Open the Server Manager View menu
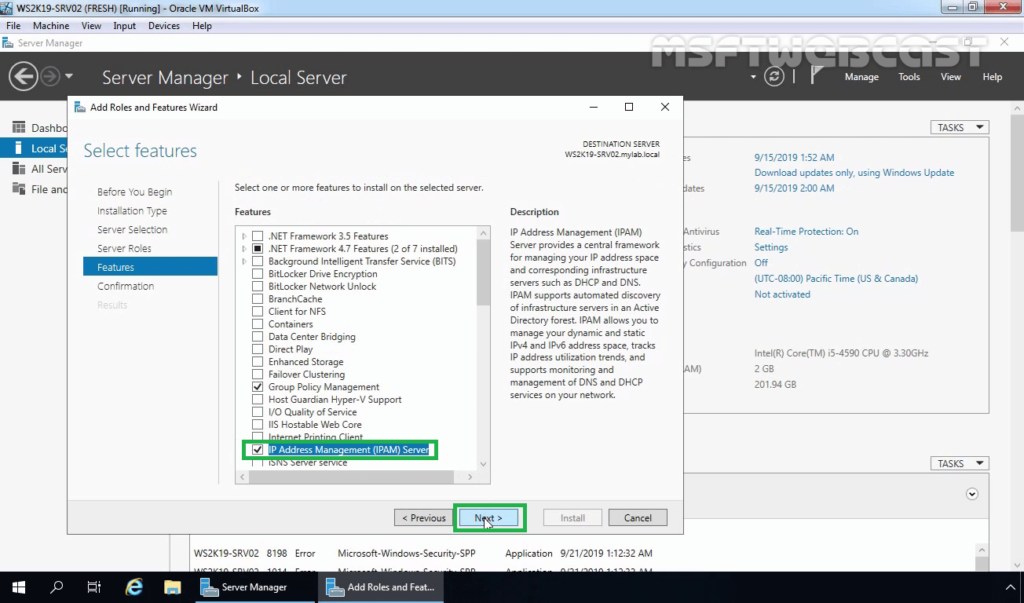 [950, 77]
